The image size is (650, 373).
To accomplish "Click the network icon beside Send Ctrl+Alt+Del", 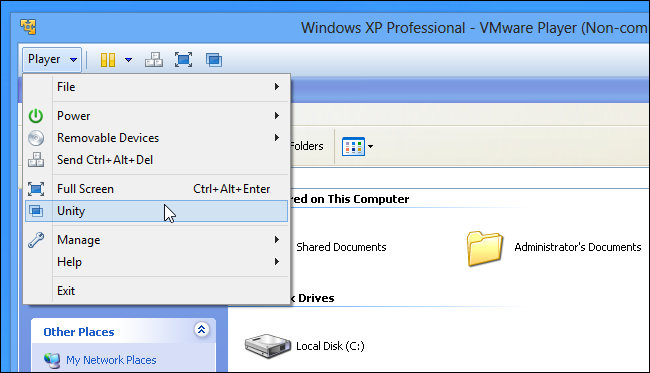I will click(36, 160).
